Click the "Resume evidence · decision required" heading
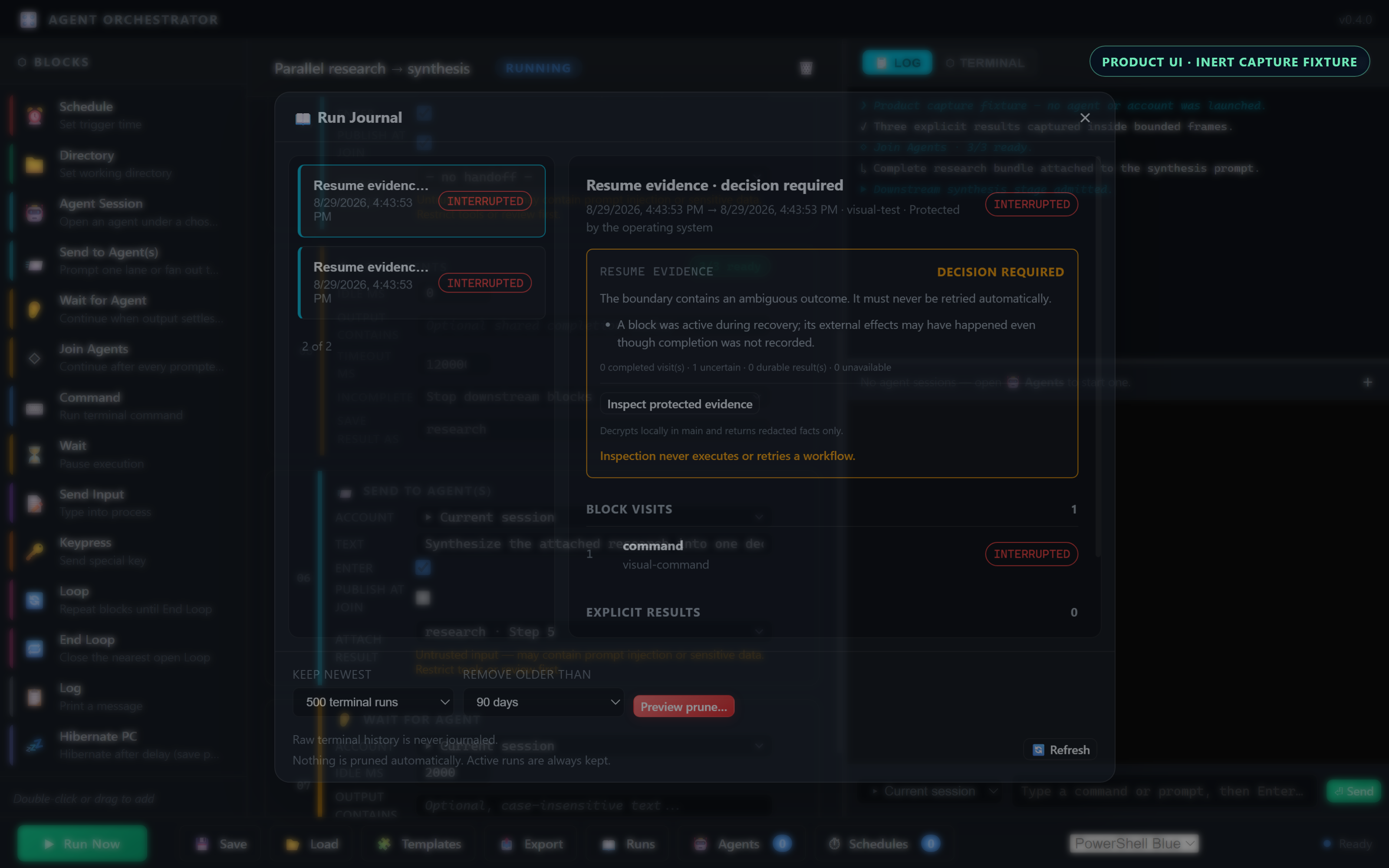This screenshot has height=868, width=1389. click(x=714, y=185)
